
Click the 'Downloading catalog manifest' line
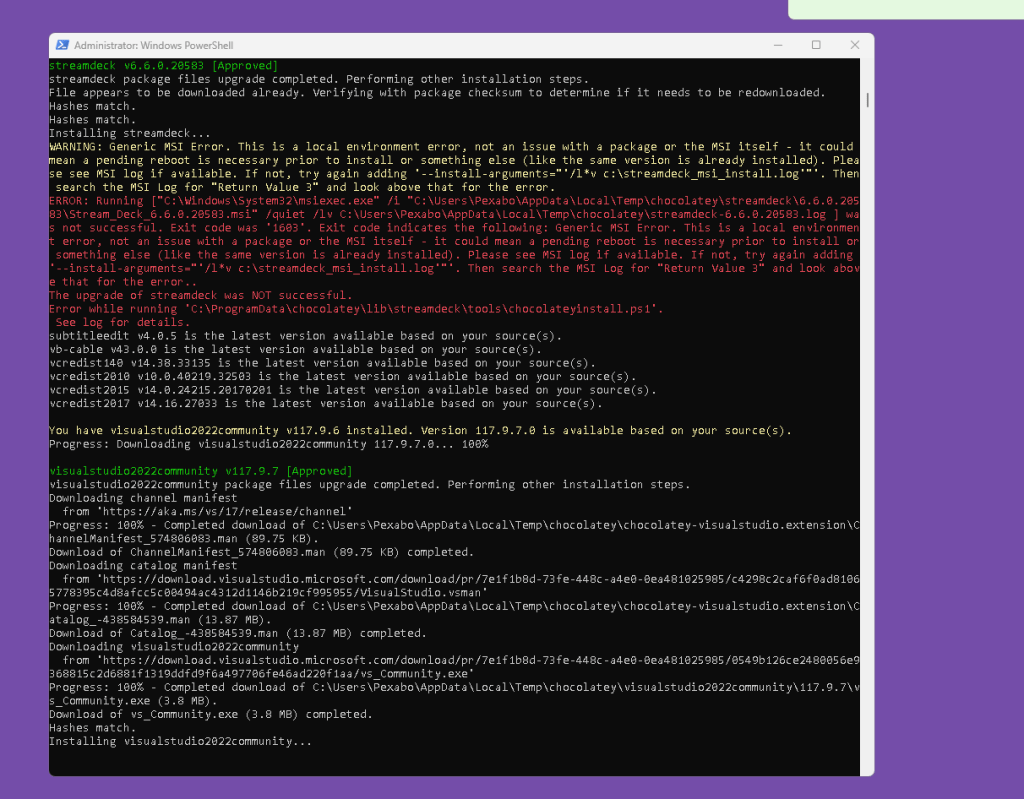click(x=143, y=566)
